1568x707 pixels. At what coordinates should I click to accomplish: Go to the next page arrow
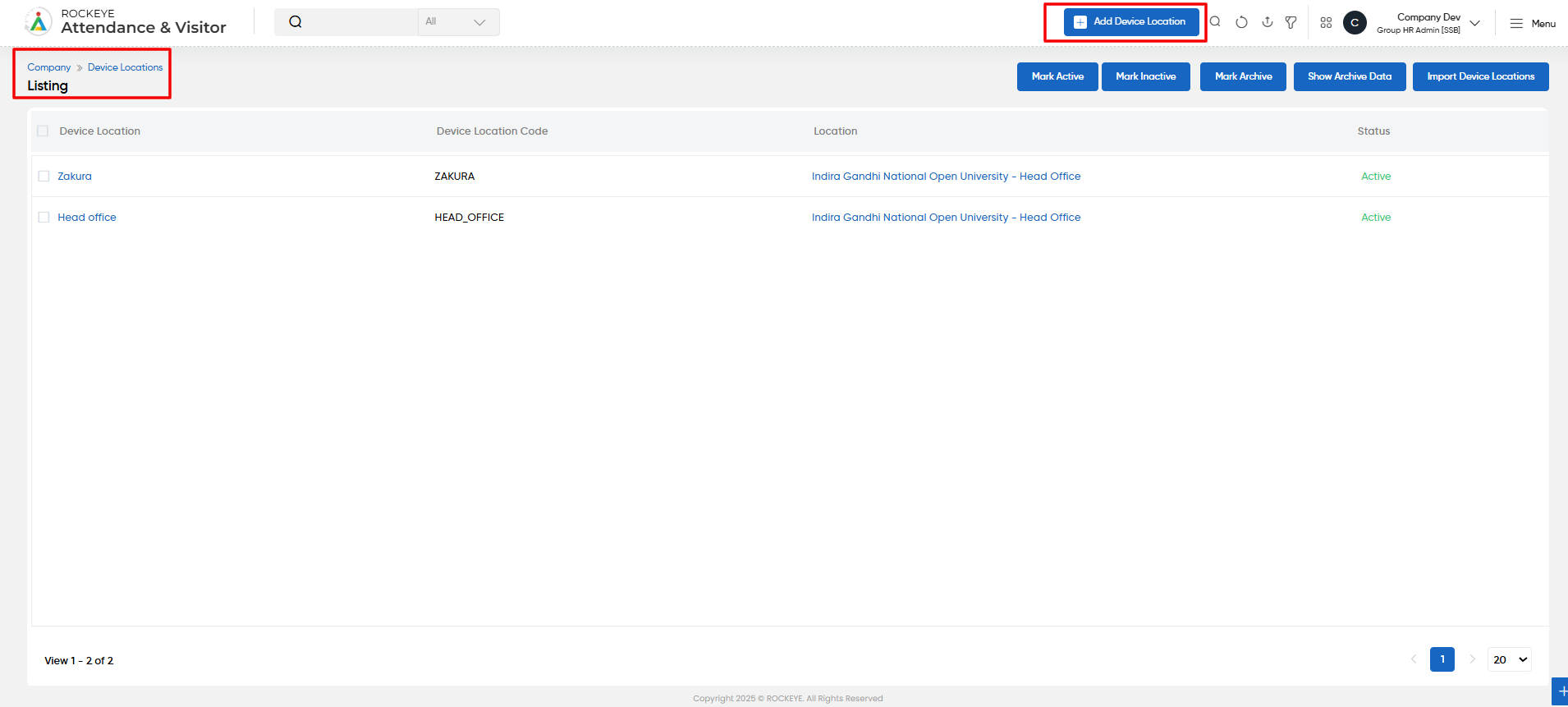[1472, 659]
